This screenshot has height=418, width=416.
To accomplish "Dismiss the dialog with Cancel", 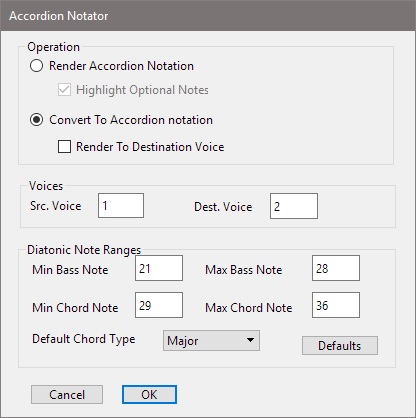I will coord(67,395).
